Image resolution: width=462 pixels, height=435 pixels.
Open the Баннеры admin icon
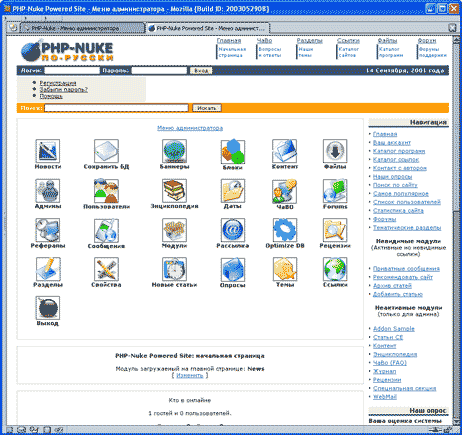[x=174, y=151]
